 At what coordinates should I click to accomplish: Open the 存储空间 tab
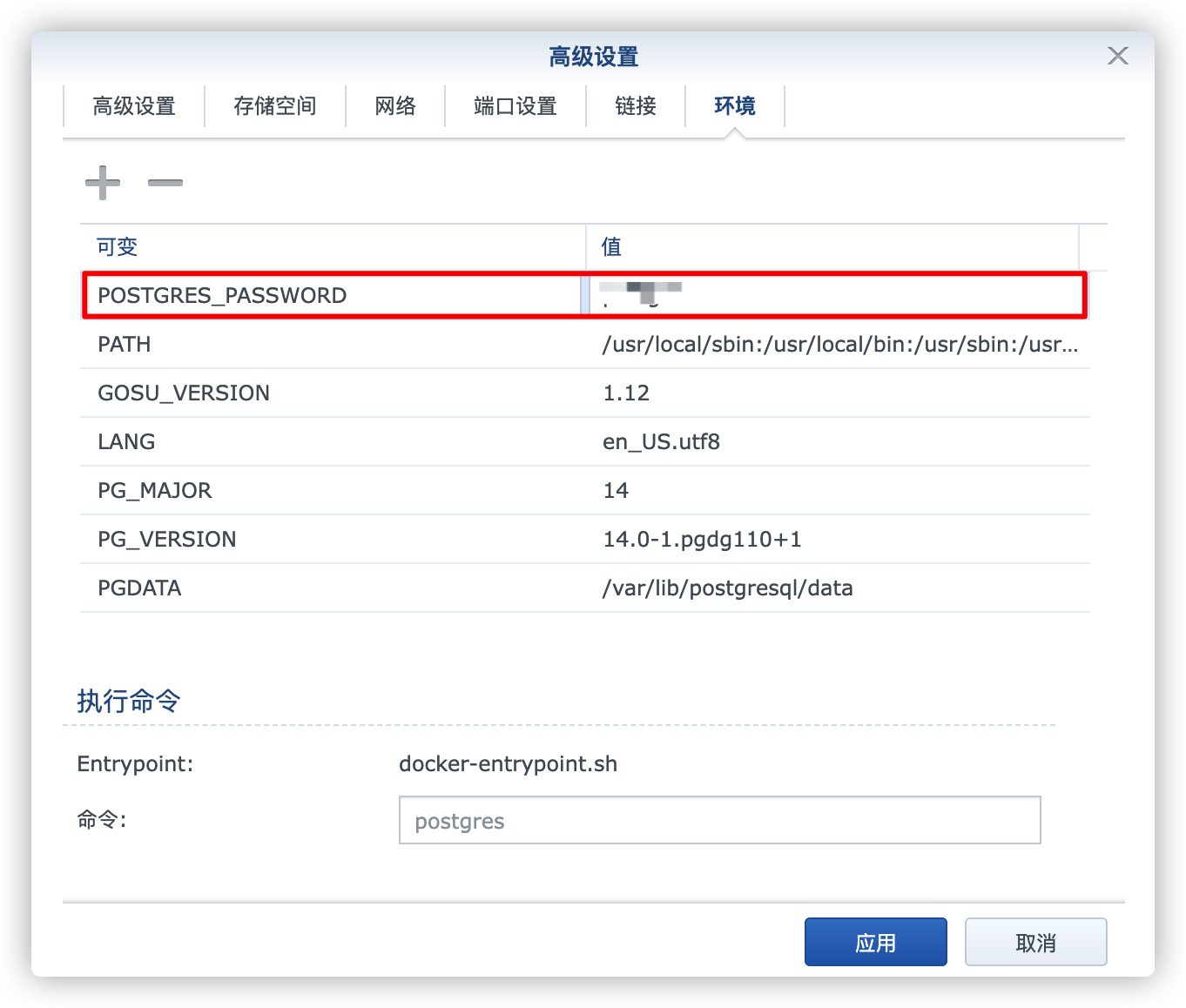[275, 106]
